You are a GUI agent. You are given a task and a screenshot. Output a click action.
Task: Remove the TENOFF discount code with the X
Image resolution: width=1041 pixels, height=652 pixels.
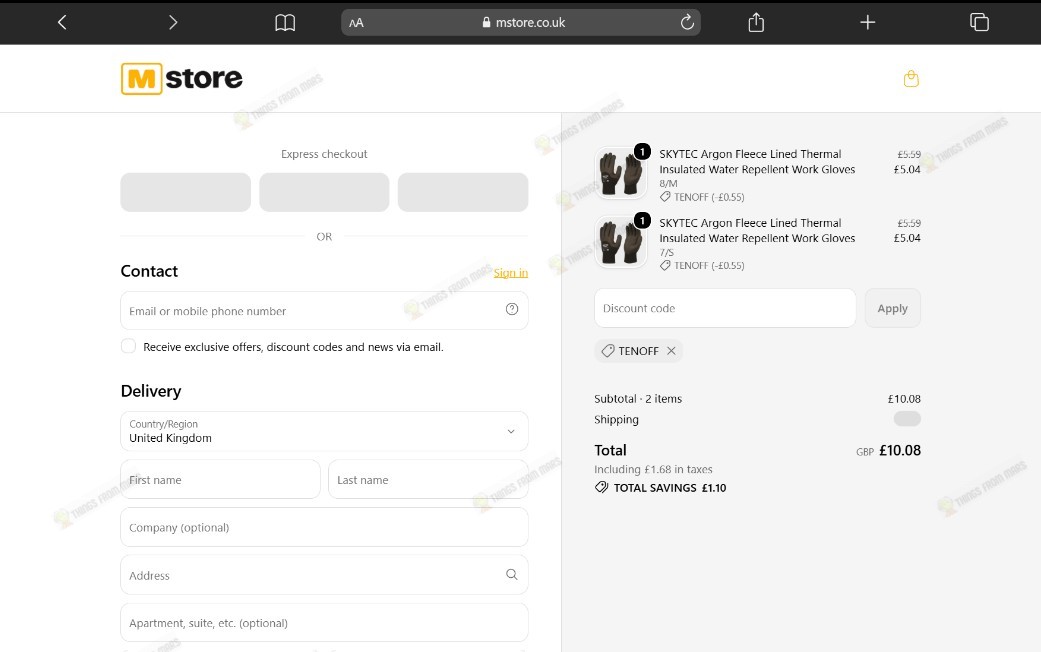[x=671, y=351]
